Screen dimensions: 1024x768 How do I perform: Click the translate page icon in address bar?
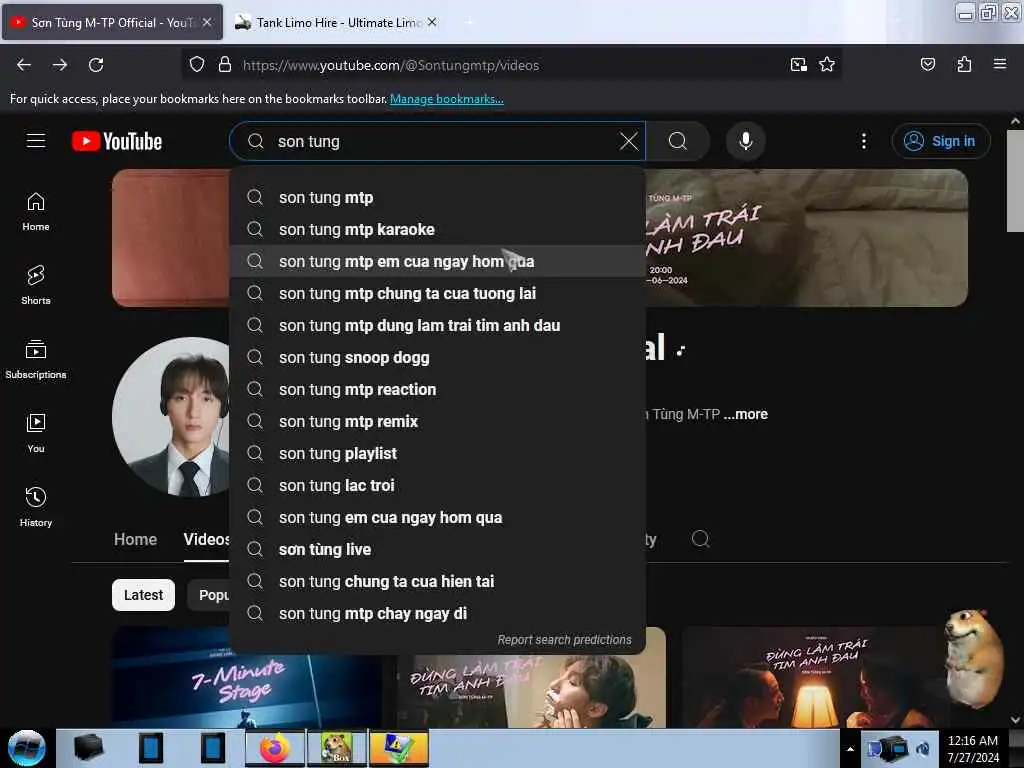pos(798,65)
